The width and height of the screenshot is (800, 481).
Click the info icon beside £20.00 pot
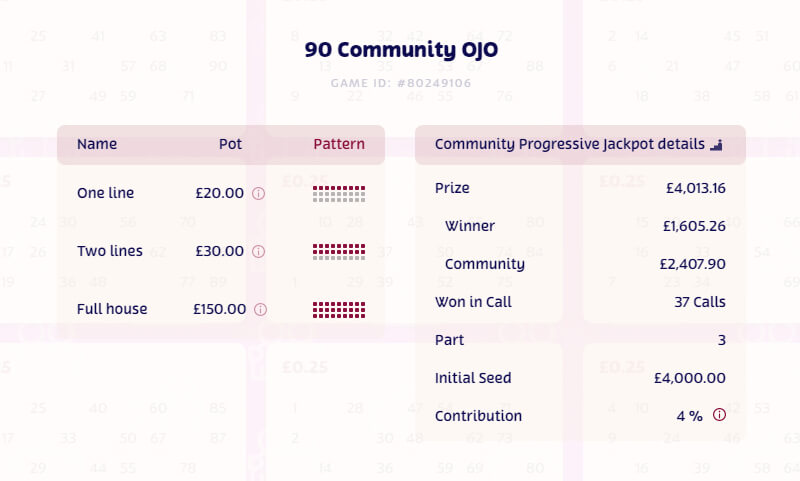pos(258,194)
